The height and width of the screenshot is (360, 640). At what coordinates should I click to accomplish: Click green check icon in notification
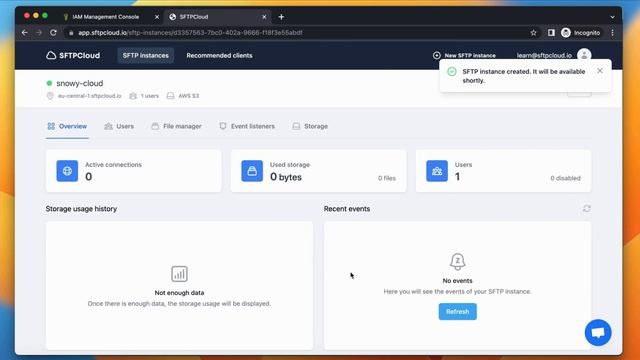click(451, 71)
